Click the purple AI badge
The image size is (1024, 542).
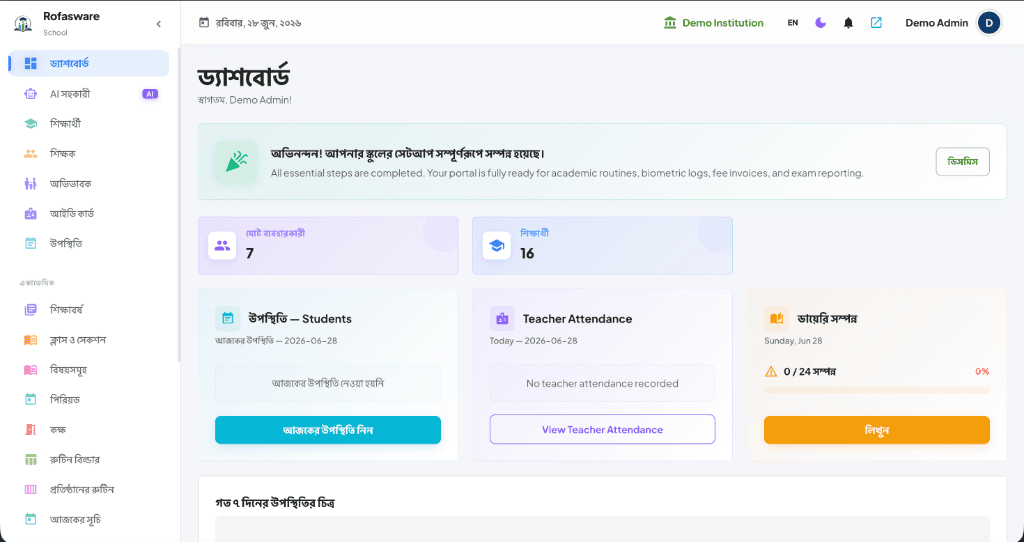(x=150, y=94)
